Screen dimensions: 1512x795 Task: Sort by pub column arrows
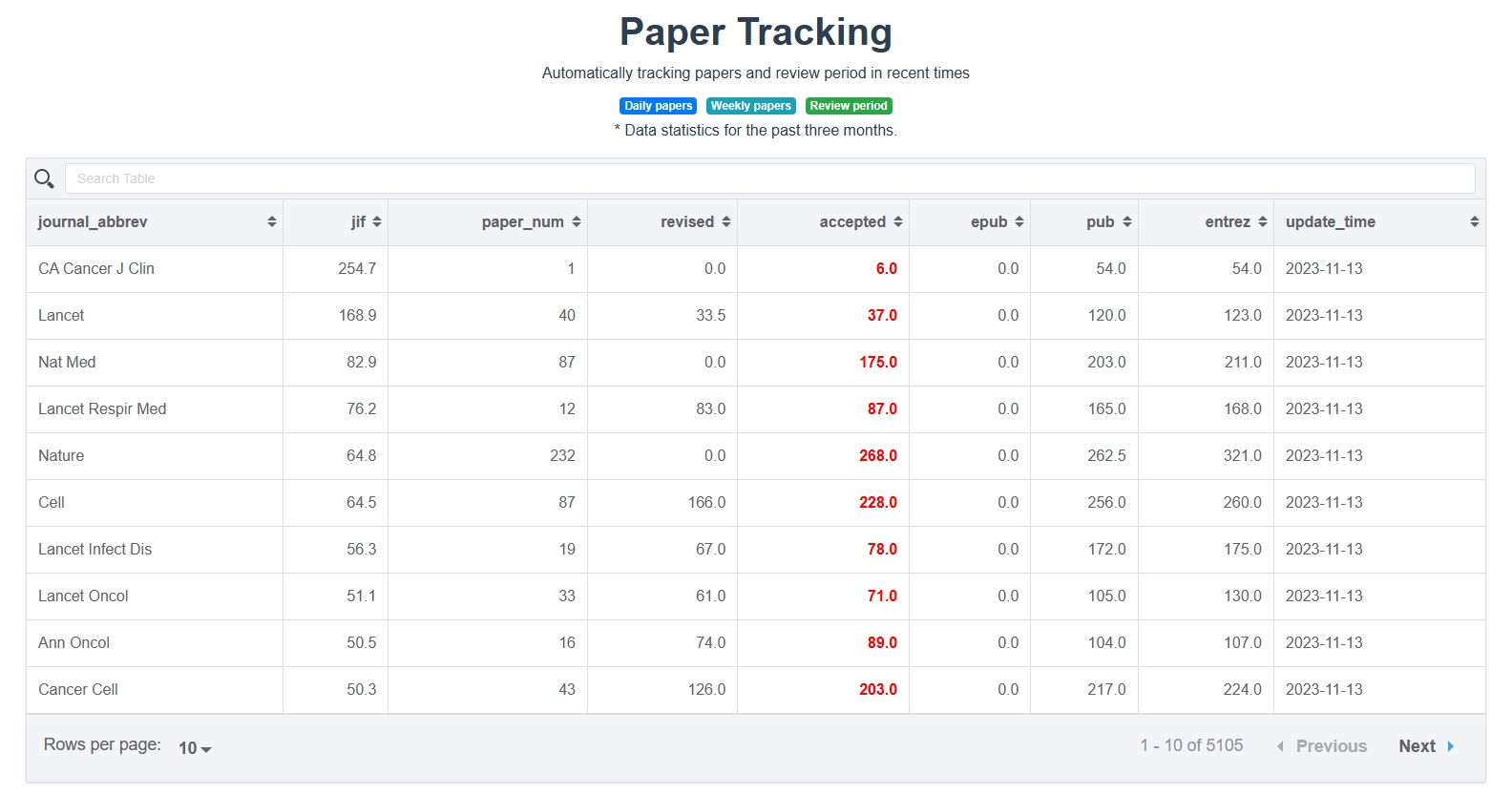pos(1127,221)
